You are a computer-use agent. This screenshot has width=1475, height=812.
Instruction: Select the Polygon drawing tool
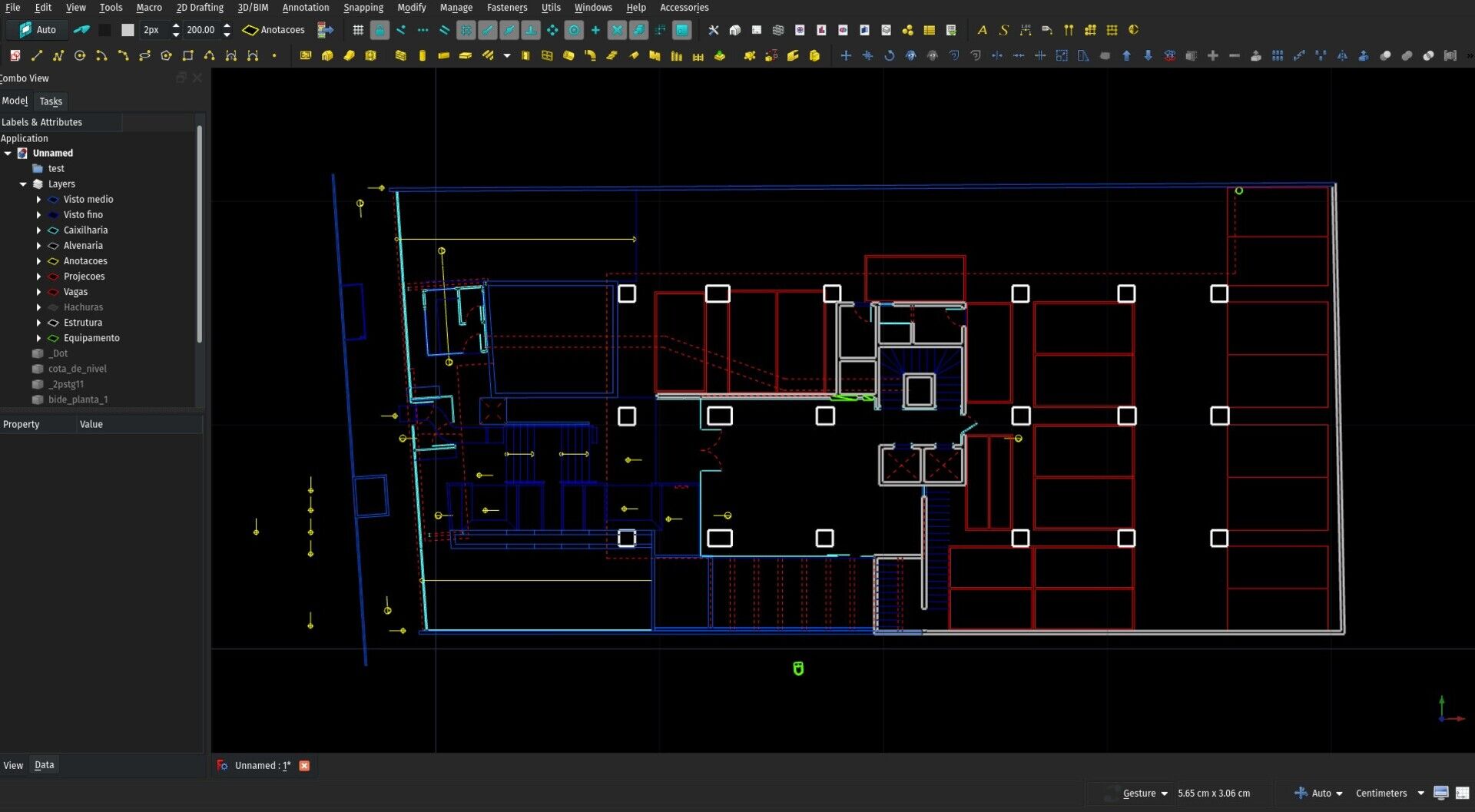[x=166, y=55]
